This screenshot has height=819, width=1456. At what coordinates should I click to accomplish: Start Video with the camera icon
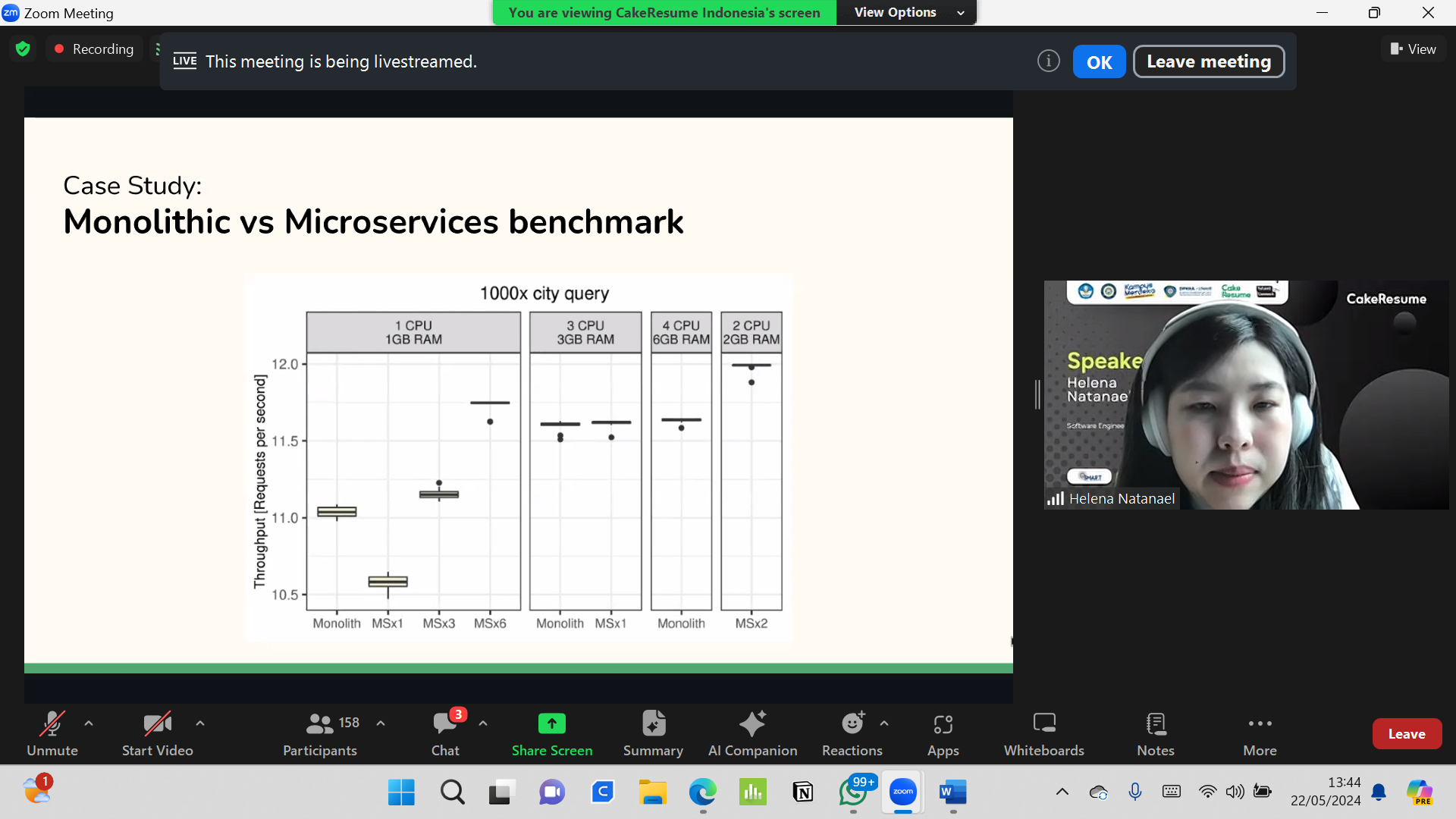tap(157, 733)
